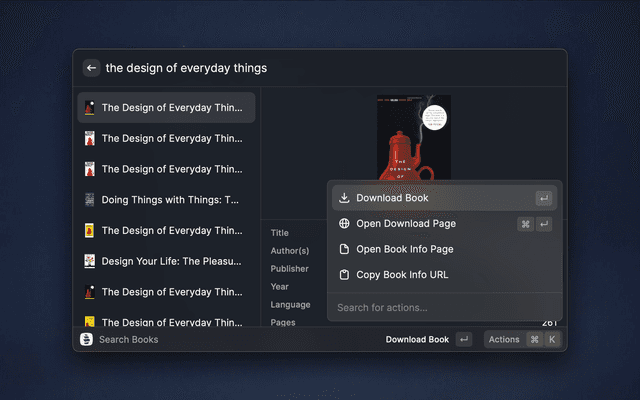The image size is (640, 400).
Task: Click the download icon next to Download Book
Action: pyautogui.click(x=344, y=198)
